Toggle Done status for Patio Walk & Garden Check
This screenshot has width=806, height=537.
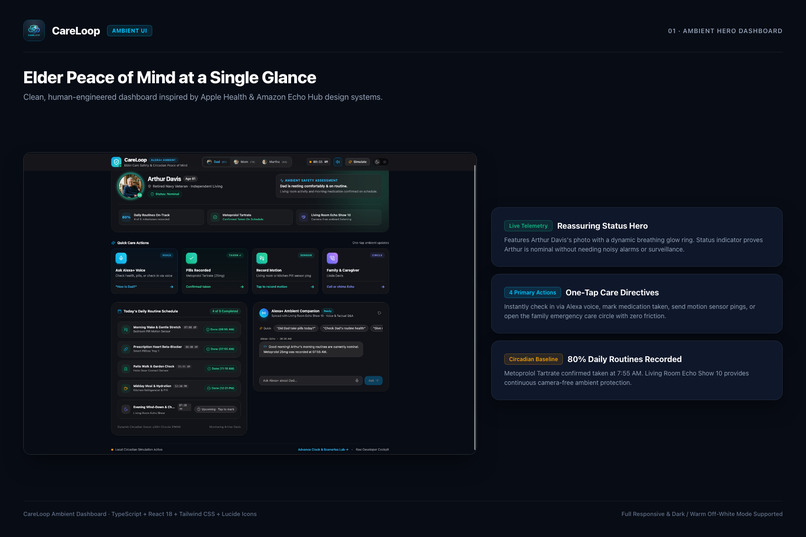click(222, 368)
